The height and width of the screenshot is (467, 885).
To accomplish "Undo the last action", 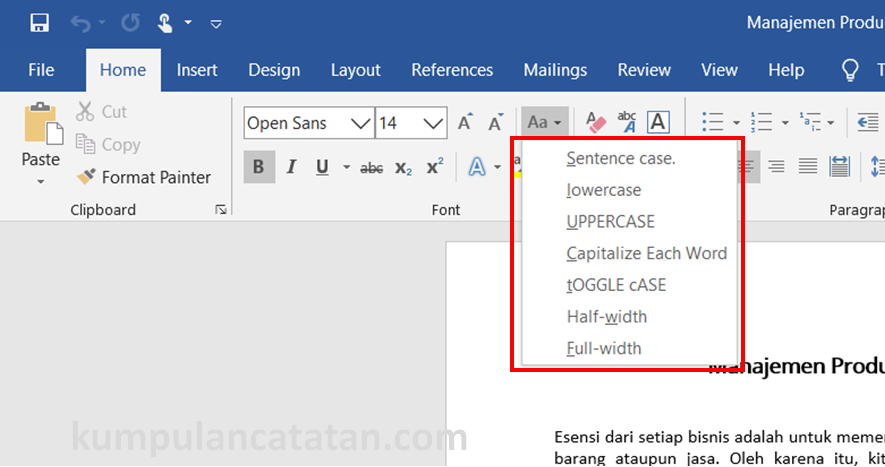I will 81,23.
